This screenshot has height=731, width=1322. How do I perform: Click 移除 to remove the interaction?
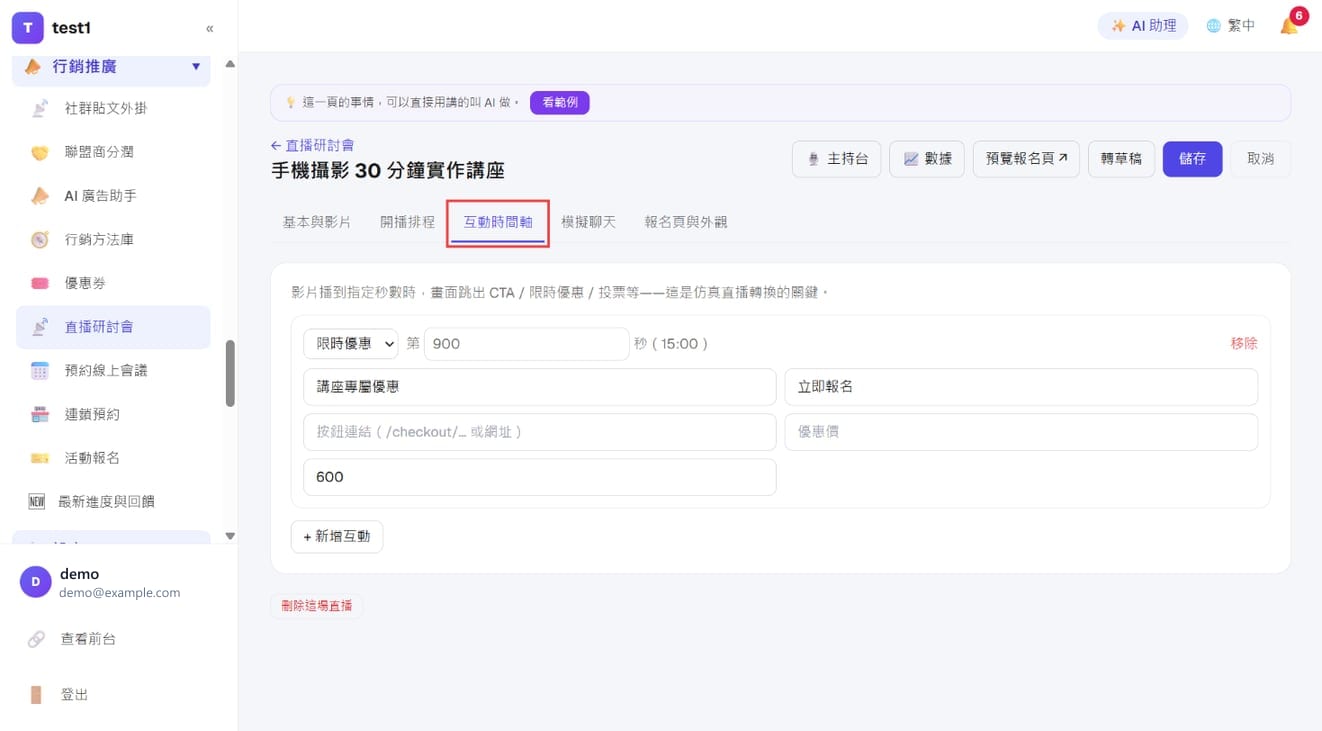click(1244, 343)
